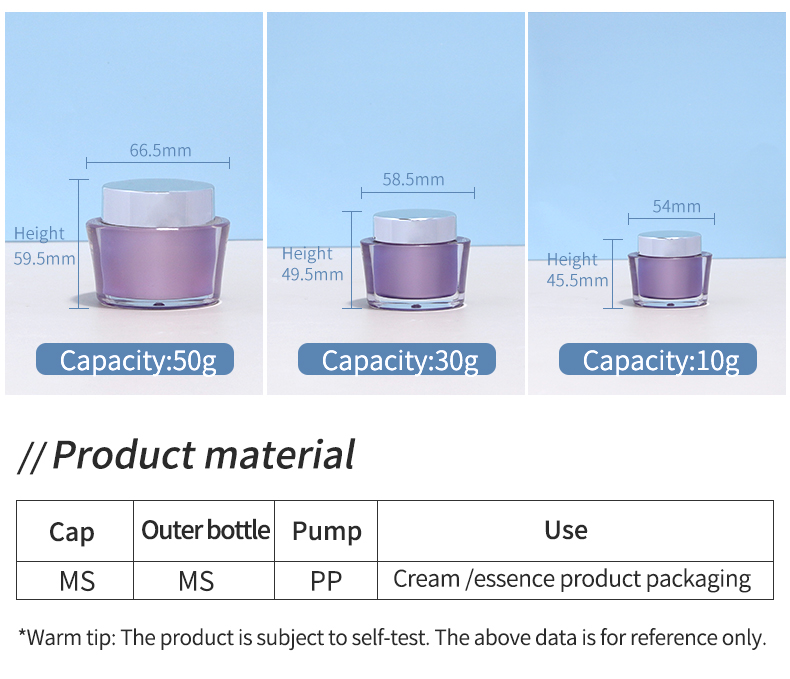Click the Height 49.5mm label
This screenshot has width=790, height=679.
click(x=312, y=263)
